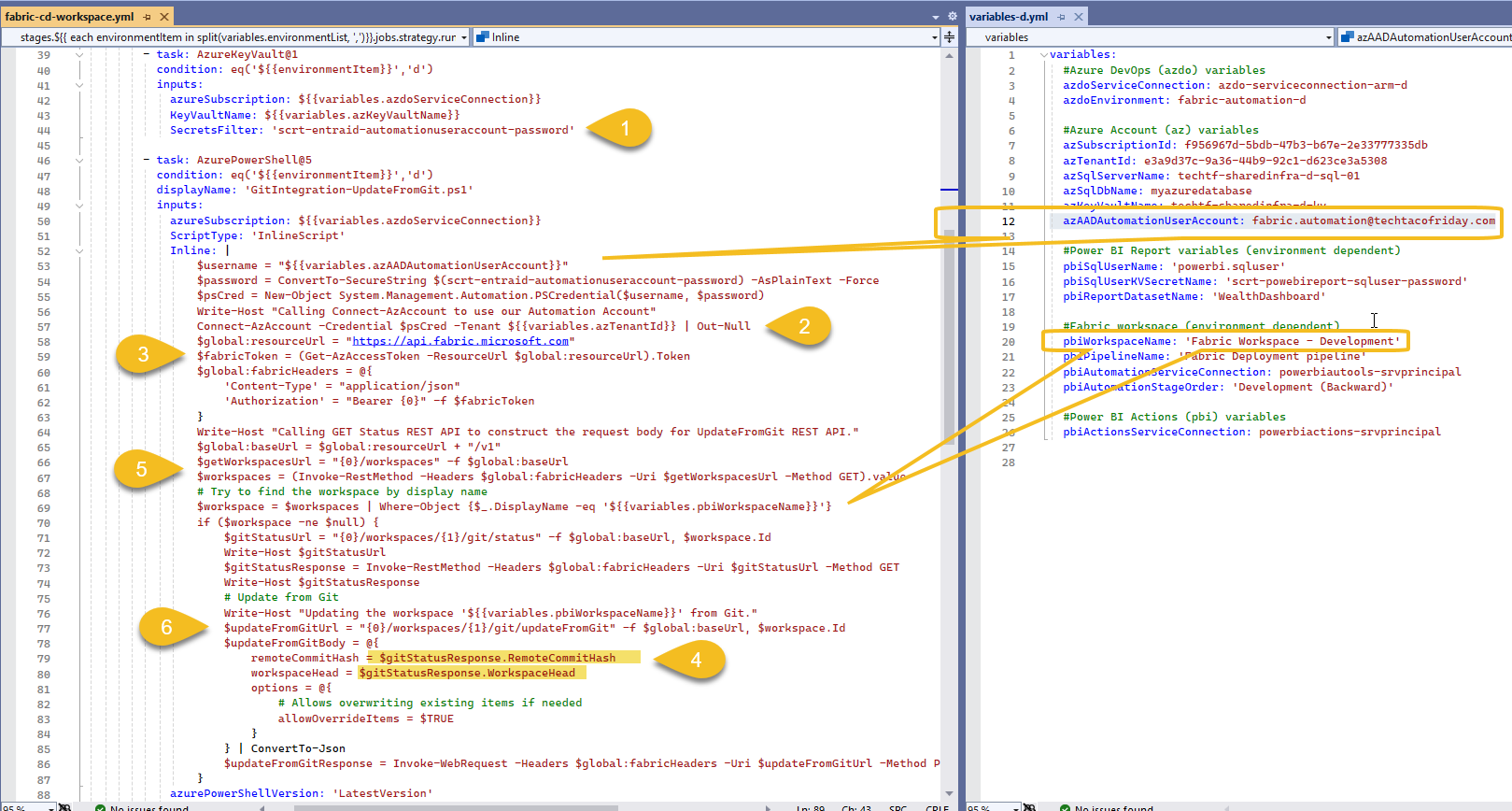The width and height of the screenshot is (1512, 811).
Task: Collapse the variables section in right editor
Action: pyautogui.click(x=1043, y=55)
